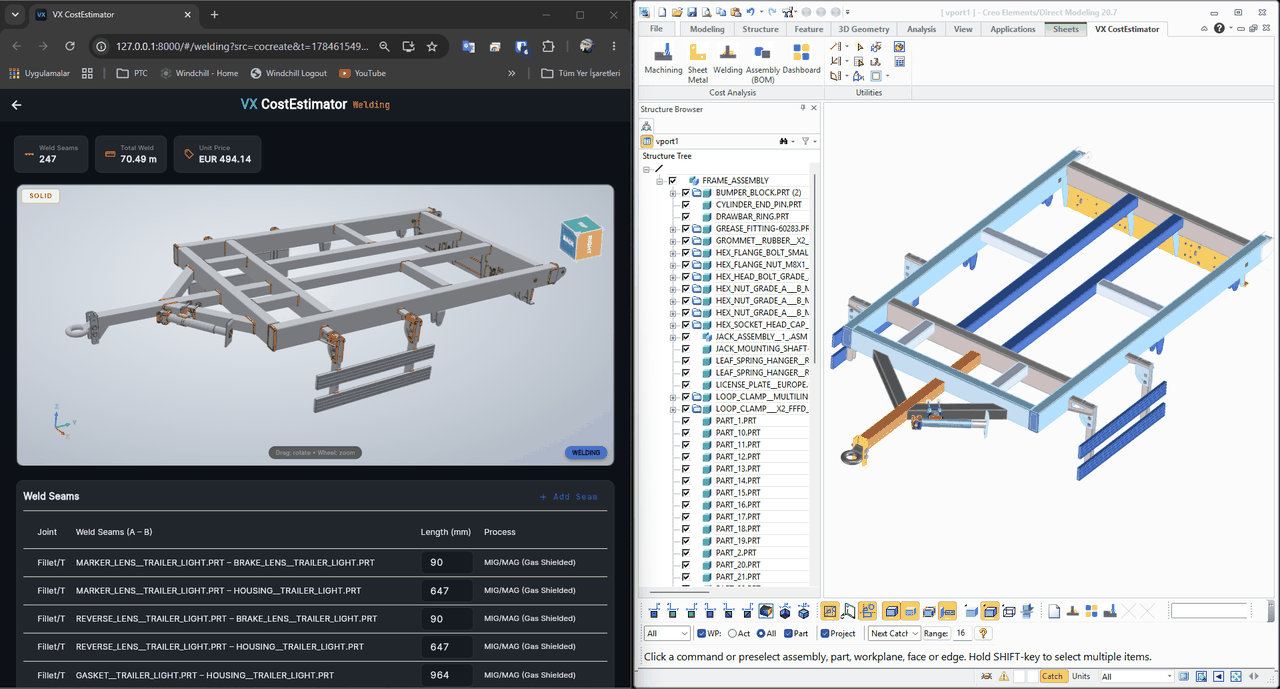Open the Assembly (BOM) tool
This screenshot has width=1280, height=689.
[763, 63]
